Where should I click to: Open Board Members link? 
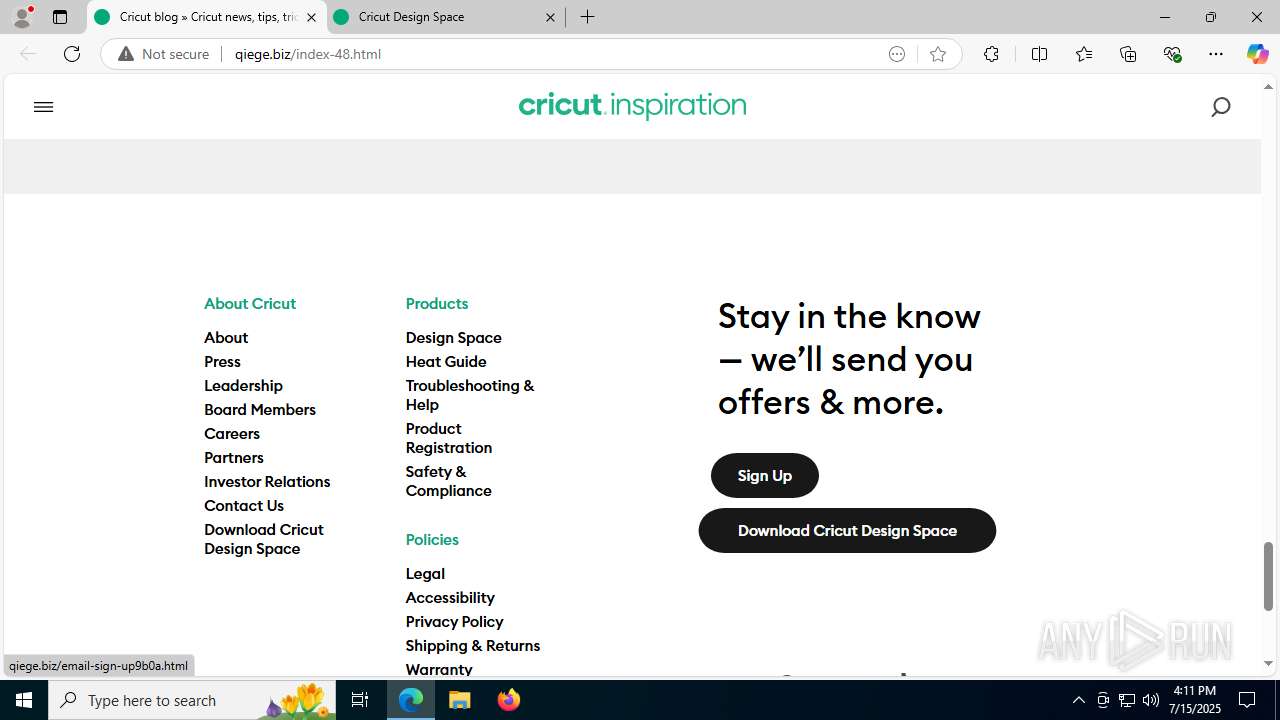pyautogui.click(x=260, y=410)
